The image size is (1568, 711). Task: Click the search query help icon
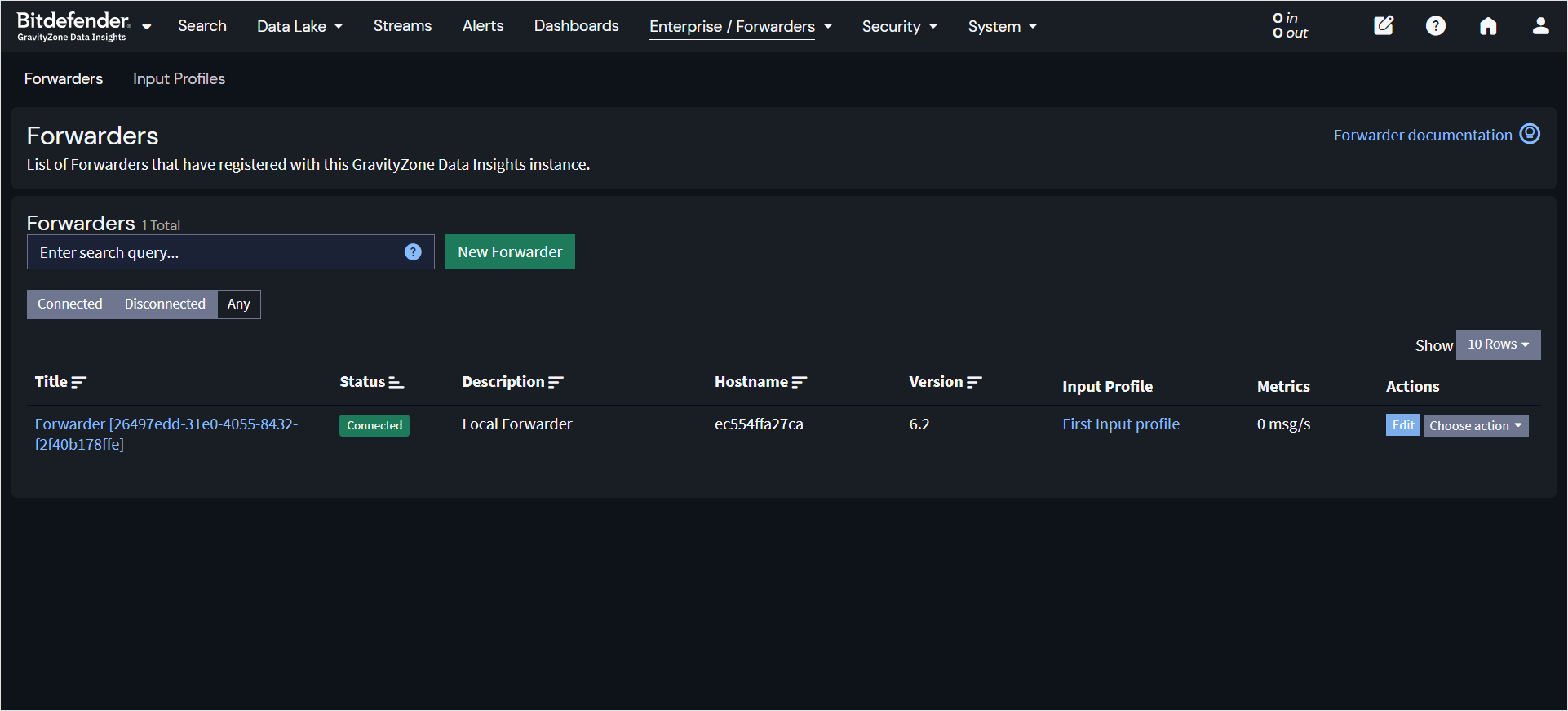(413, 252)
